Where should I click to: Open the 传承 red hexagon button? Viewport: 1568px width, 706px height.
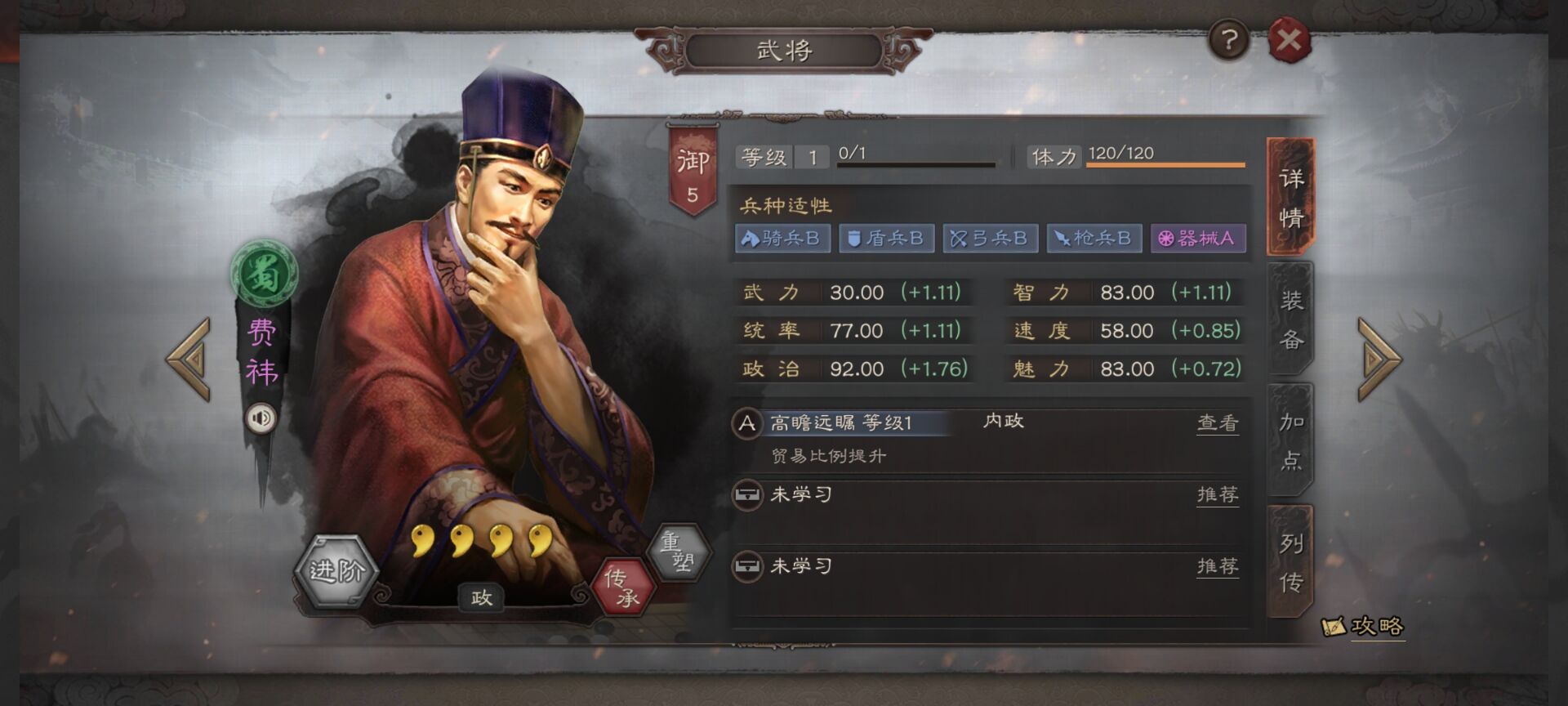point(623,586)
